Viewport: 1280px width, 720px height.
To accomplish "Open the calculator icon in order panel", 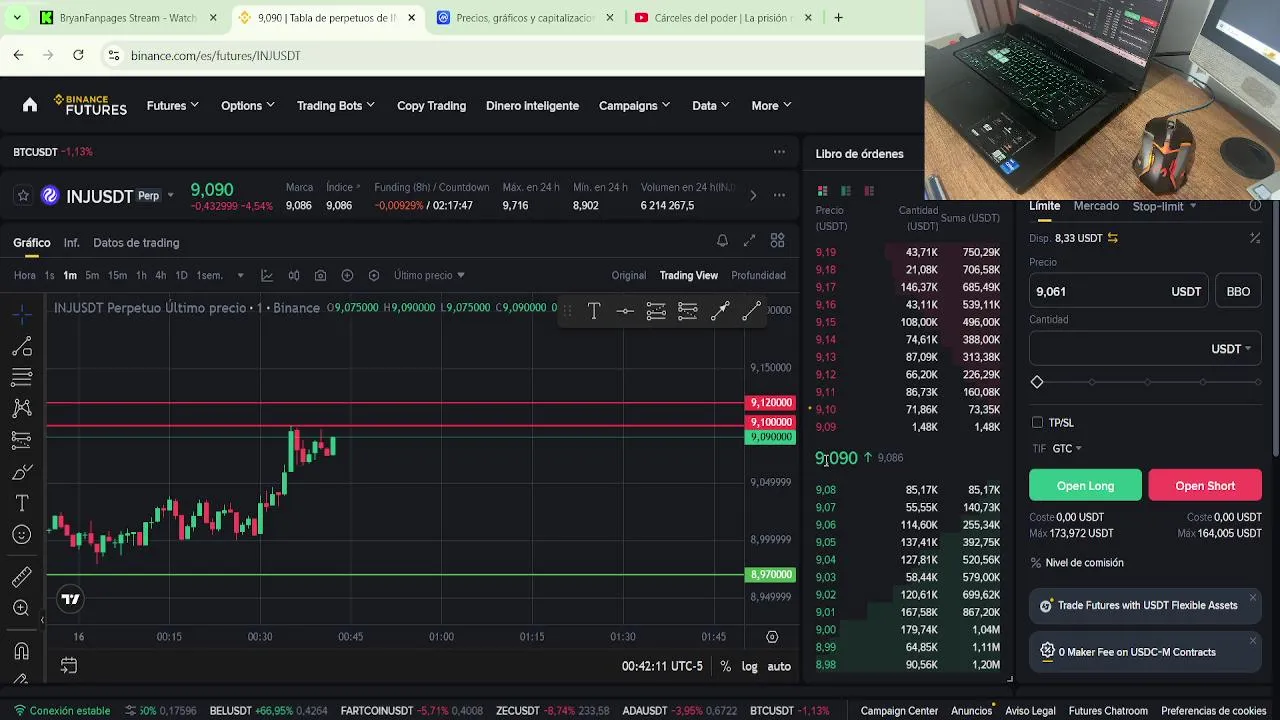I will pos(1255,238).
